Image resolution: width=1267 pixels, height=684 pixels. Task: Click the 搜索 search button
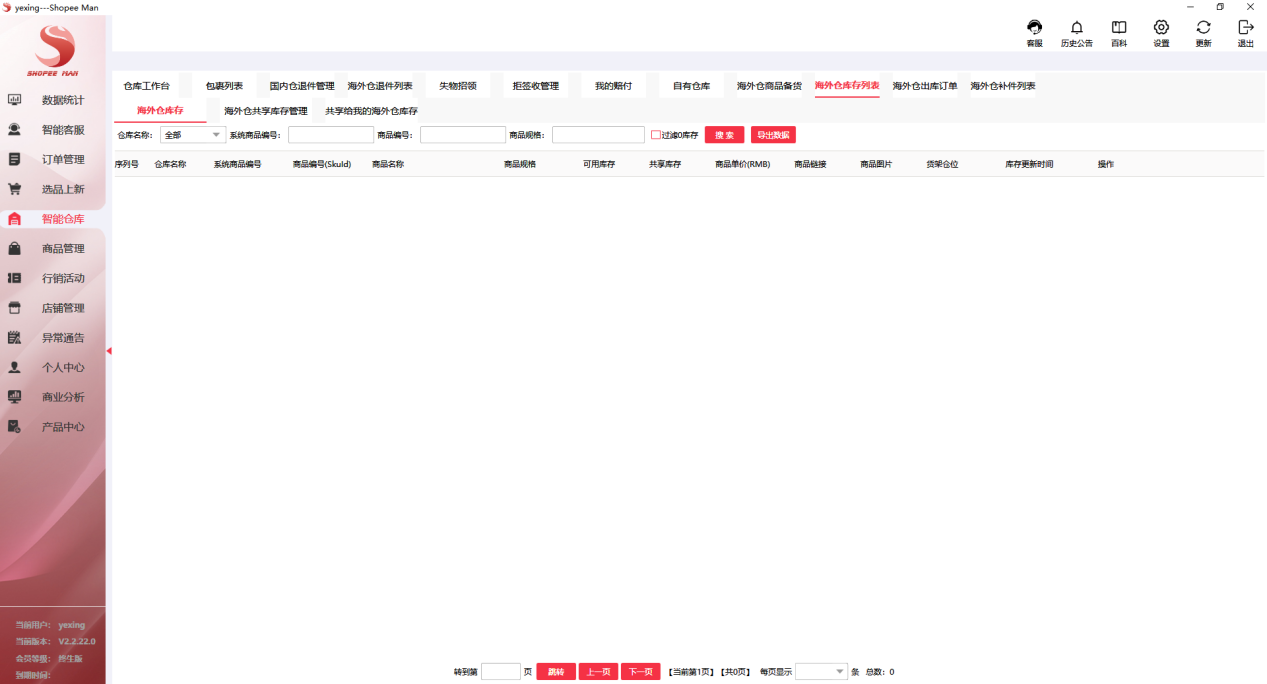point(723,134)
